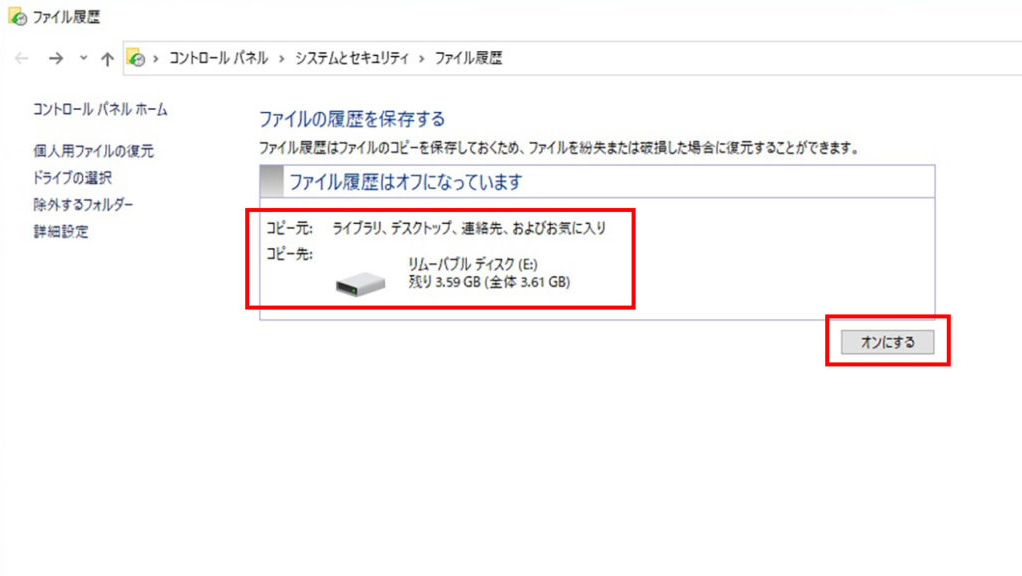This screenshot has width=1022, height=576.
Task: Select システムとセキュリティ in the breadcrumb
Action: (352, 58)
